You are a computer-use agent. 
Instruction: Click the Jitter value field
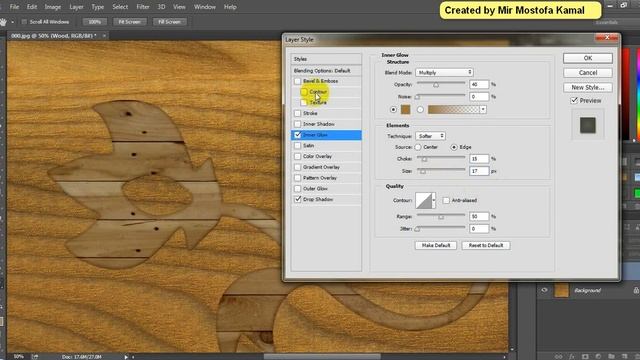pyautogui.click(x=479, y=229)
